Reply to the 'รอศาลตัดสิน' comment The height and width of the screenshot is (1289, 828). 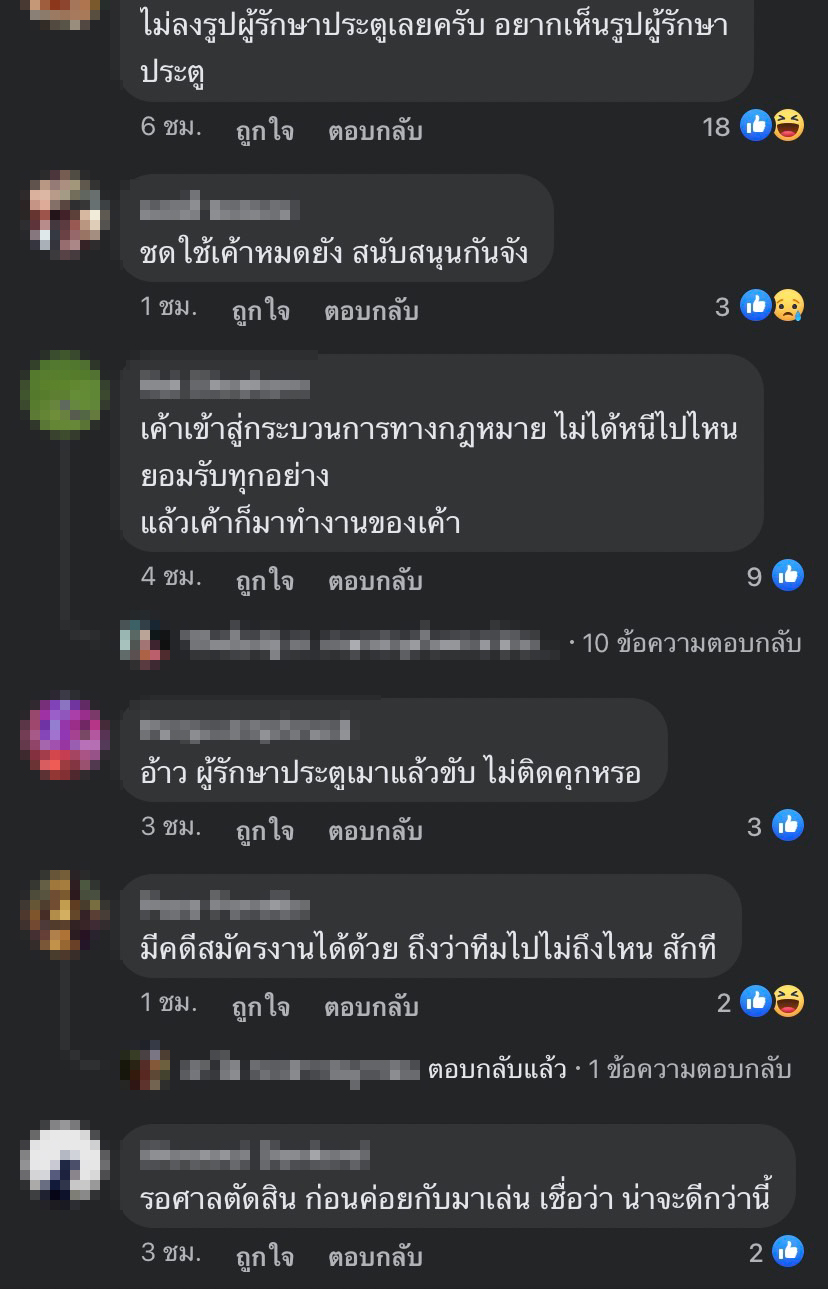coord(375,1256)
